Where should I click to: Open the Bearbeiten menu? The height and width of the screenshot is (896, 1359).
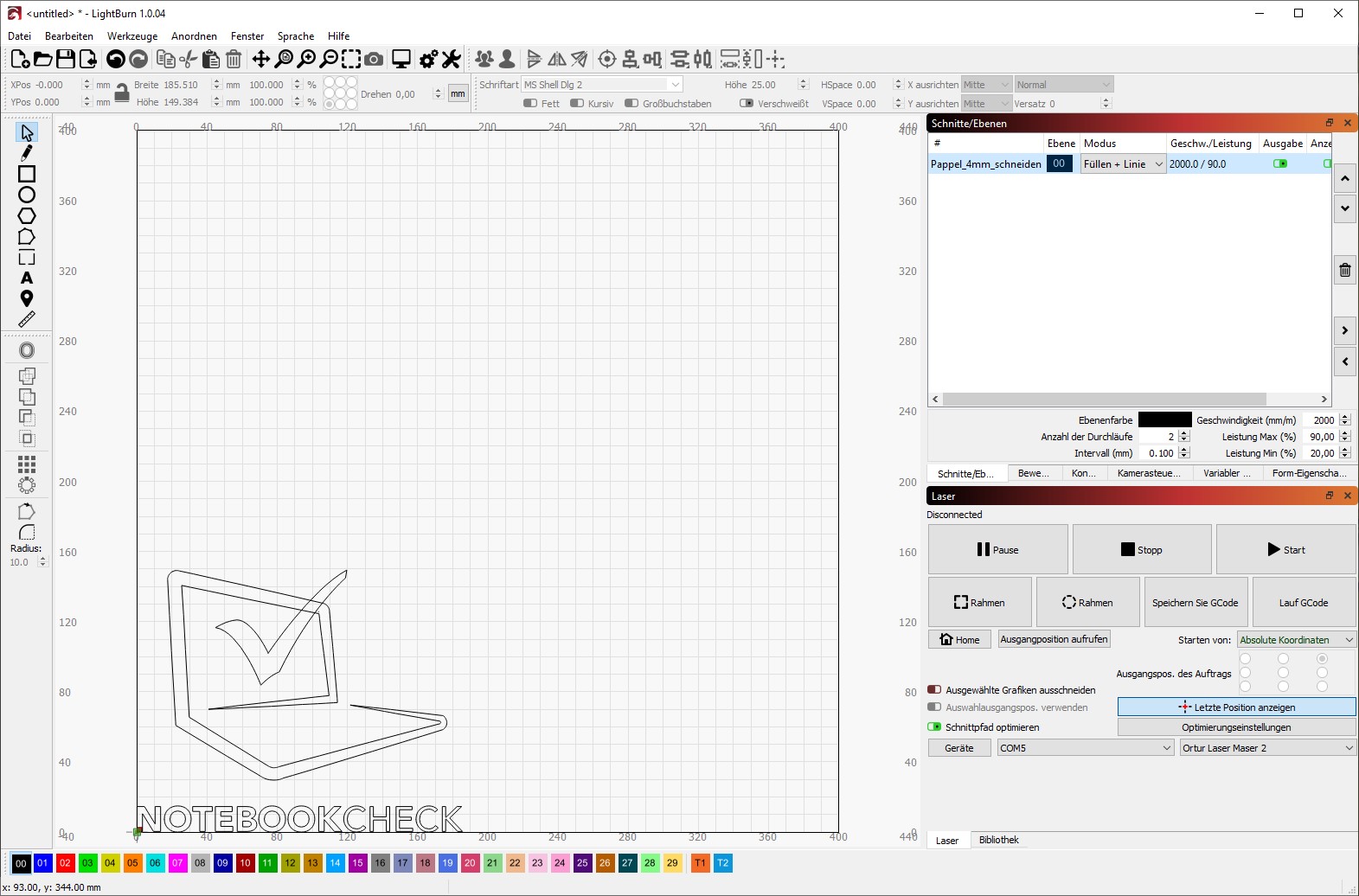click(69, 36)
